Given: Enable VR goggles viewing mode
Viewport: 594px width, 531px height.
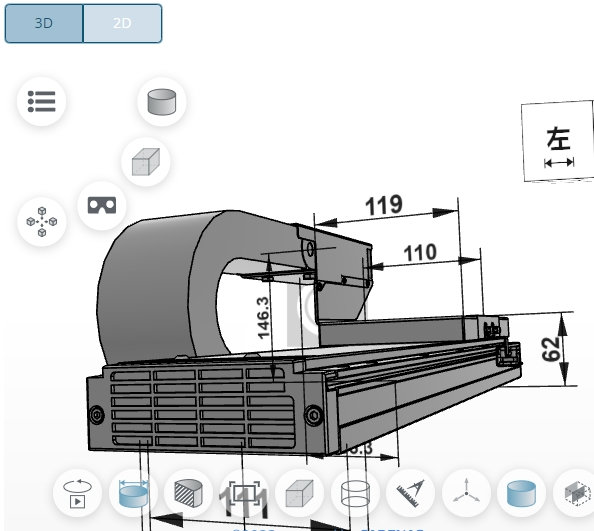Looking at the screenshot, I should [x=102, y=206].
